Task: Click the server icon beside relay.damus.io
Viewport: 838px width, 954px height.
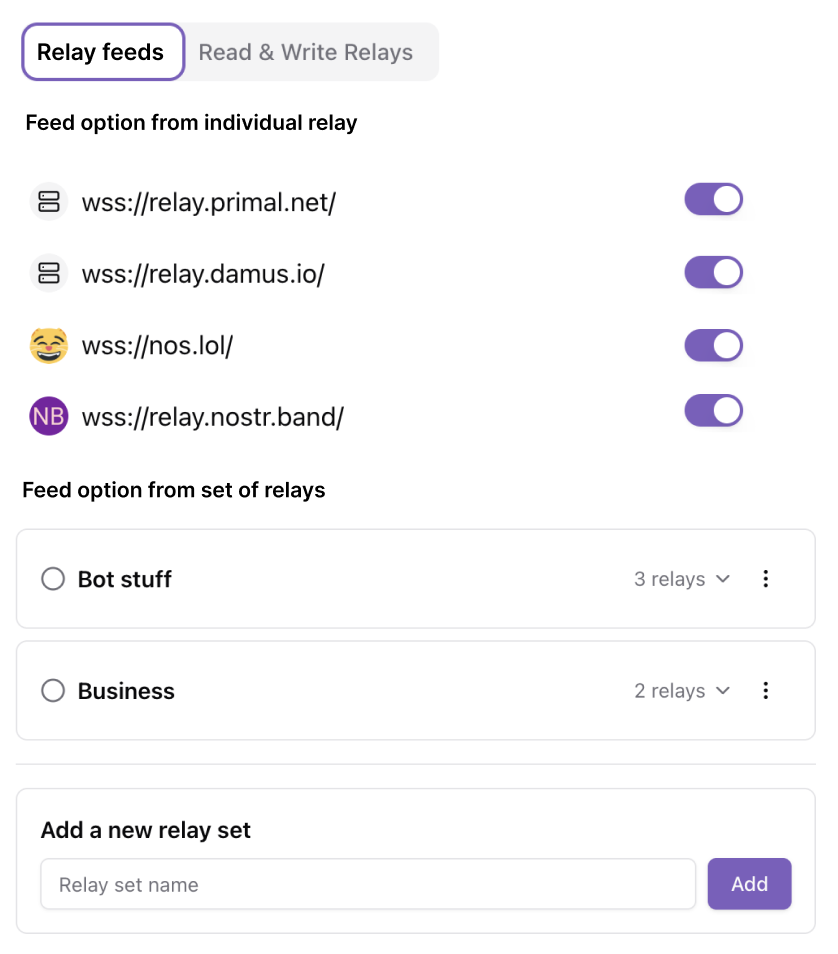Action: (49, 273)
